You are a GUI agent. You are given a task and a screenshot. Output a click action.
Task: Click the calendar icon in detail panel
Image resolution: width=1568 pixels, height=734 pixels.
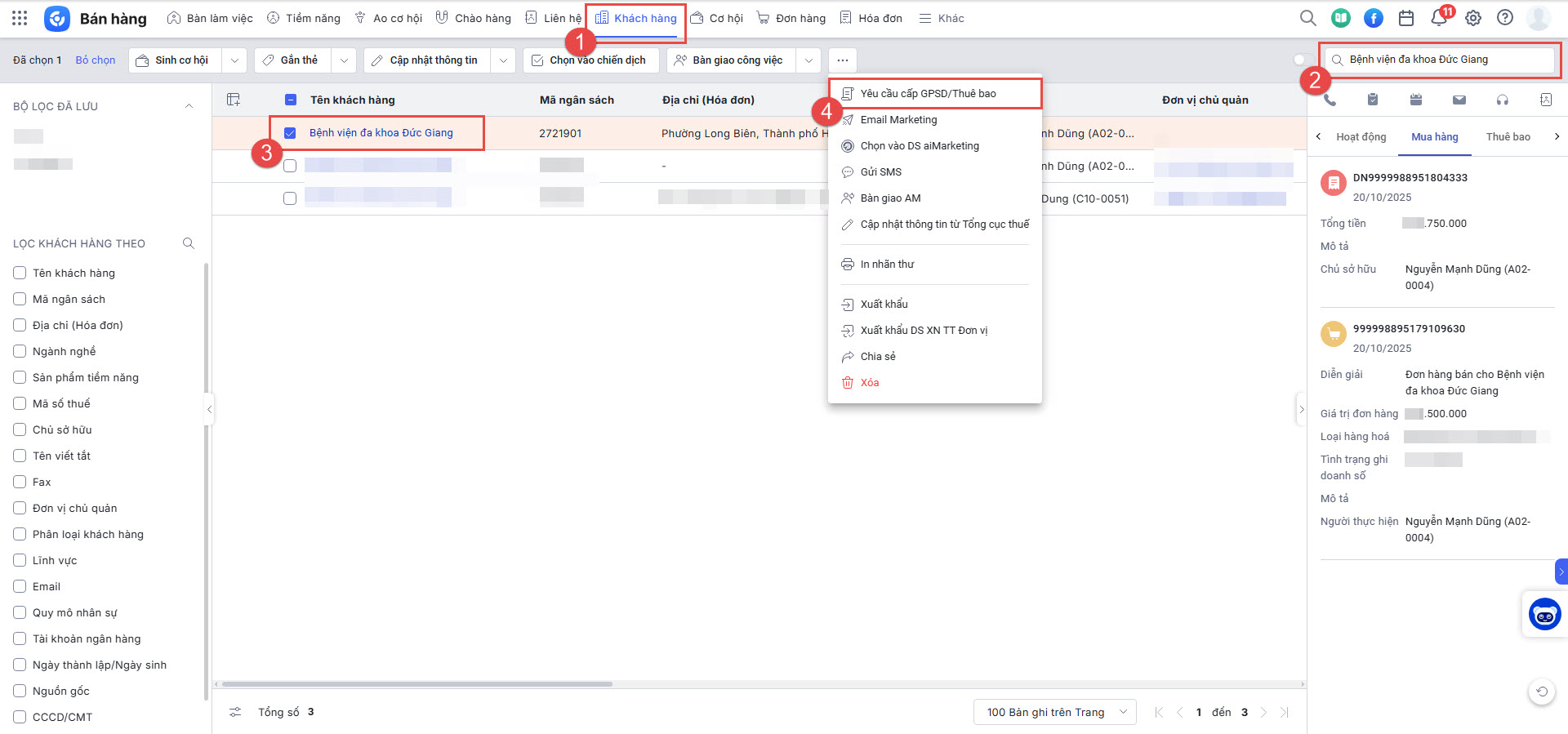tap(1416, 100)
